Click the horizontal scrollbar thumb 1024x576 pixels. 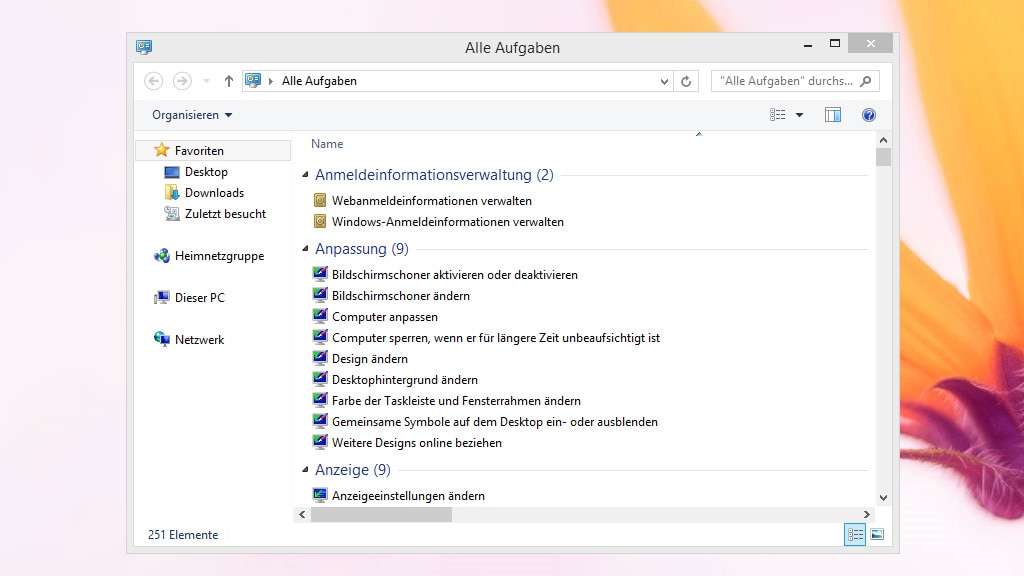point(381,514)
